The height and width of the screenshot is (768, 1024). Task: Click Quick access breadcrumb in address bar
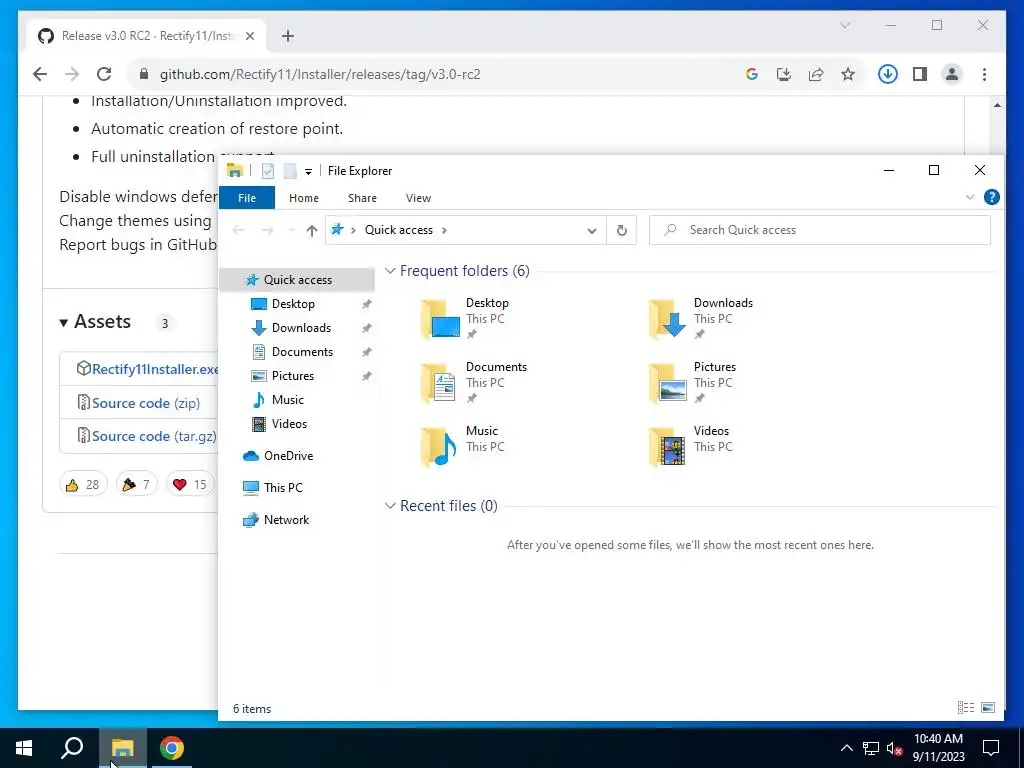tap(398, 230)
